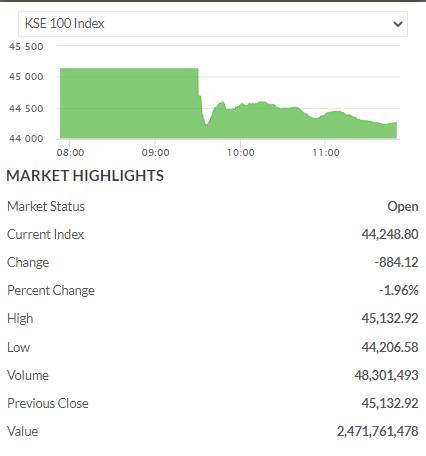Click the 10:00 time axis label

[x=241, y=153]
